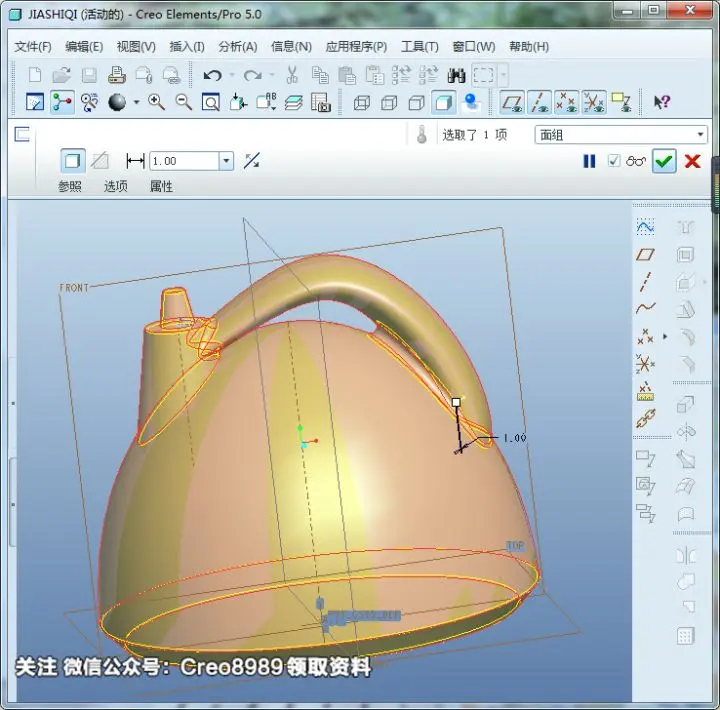Viewport: 720px width, 710px height.
Task: Toggle datum plane display visibility
Action: tap(512, 102)
